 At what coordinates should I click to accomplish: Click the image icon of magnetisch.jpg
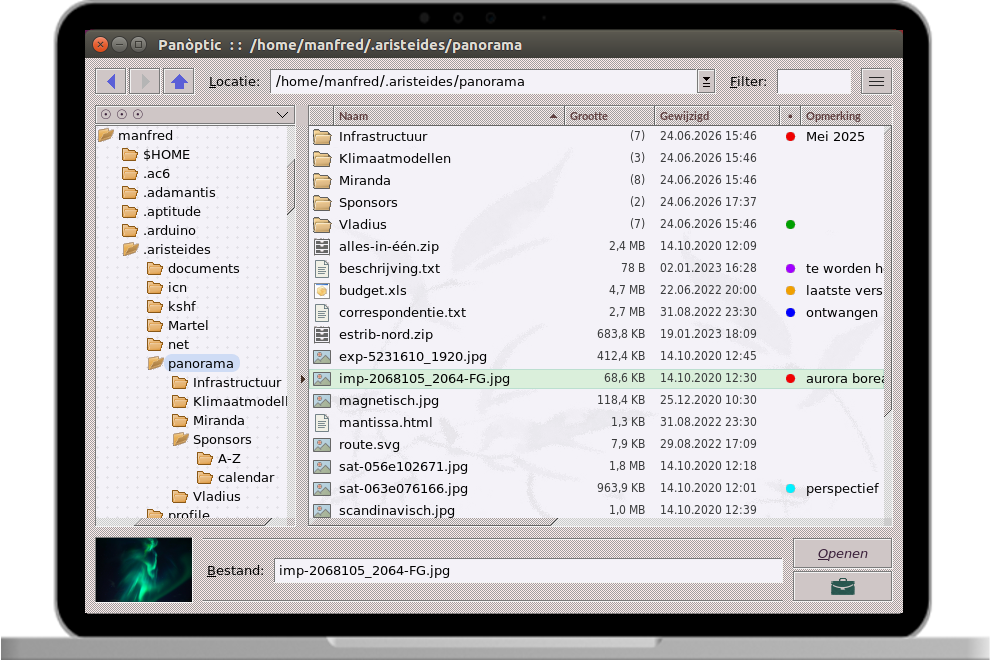322,400
